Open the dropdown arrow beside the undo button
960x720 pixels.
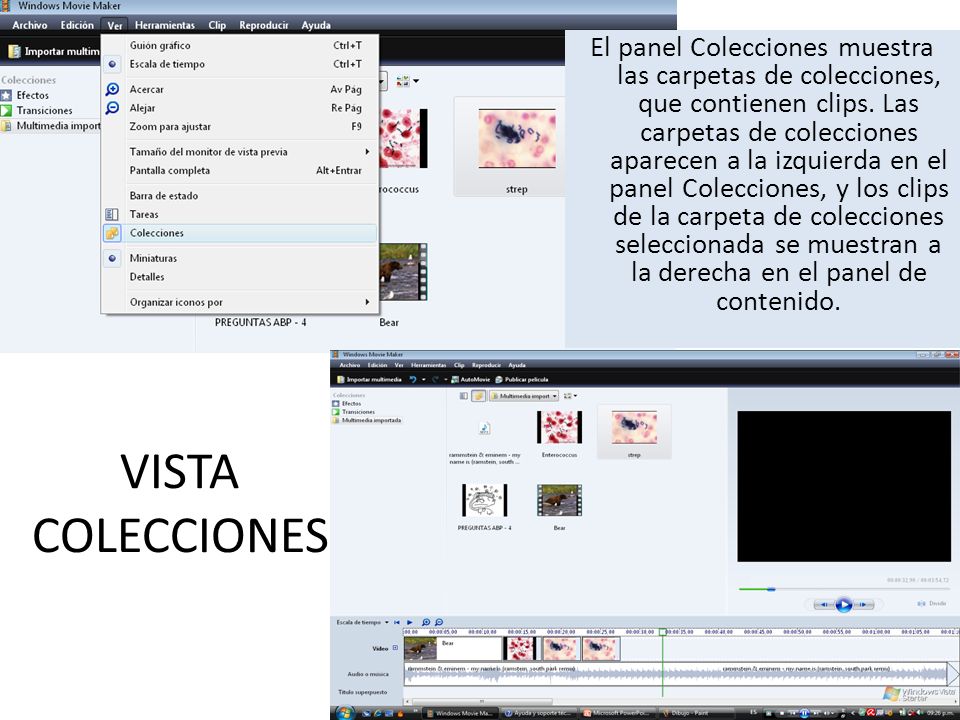[x=423, y=380]
